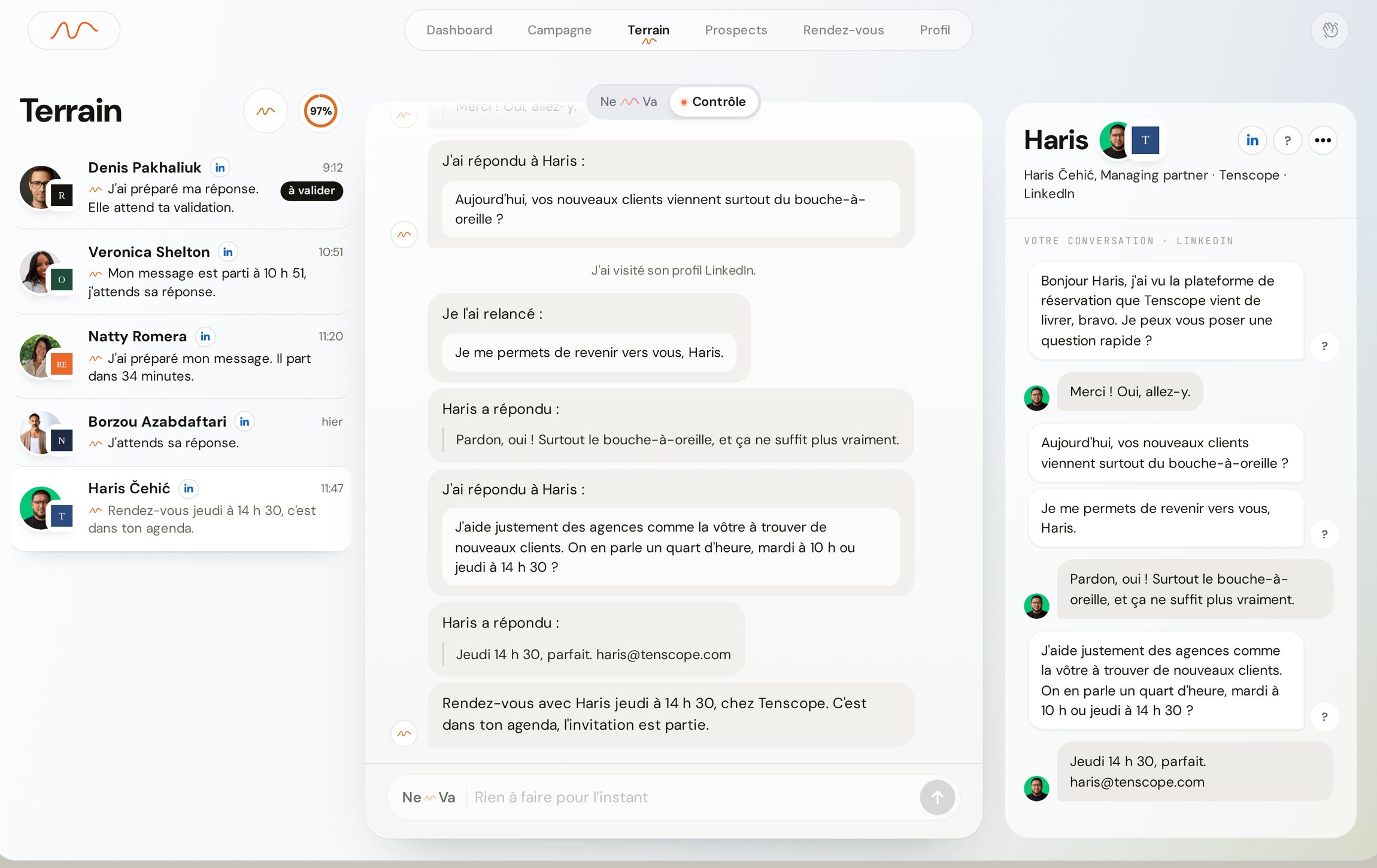Click the blue T company badge beside Haris's name
This screenshot has height=868, width=1377.
(1145, 140)
